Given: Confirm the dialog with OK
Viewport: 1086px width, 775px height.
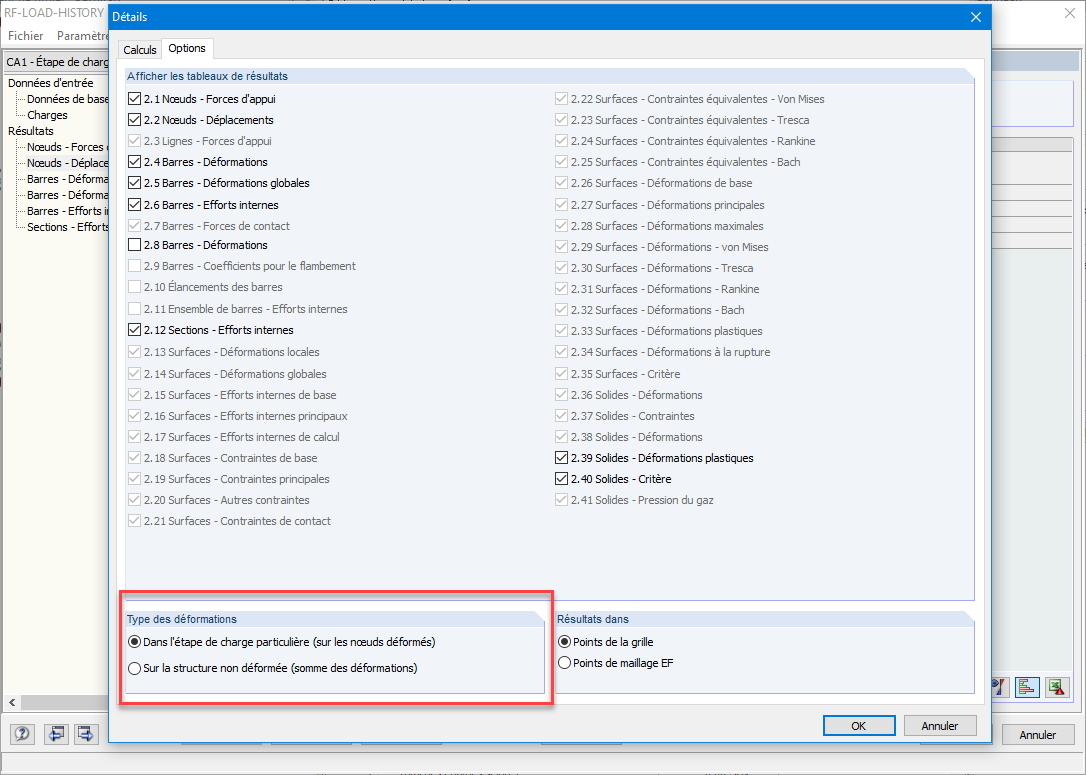Looking at the screenshot, I should pyautogui.click(x=859, y=726).
